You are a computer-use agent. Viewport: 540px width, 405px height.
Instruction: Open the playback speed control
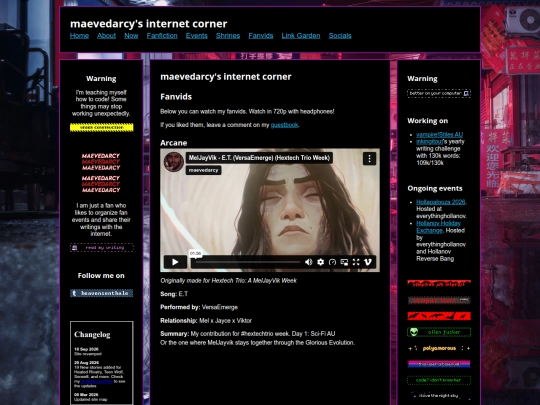pyautogui.click(x=332, y=262)
